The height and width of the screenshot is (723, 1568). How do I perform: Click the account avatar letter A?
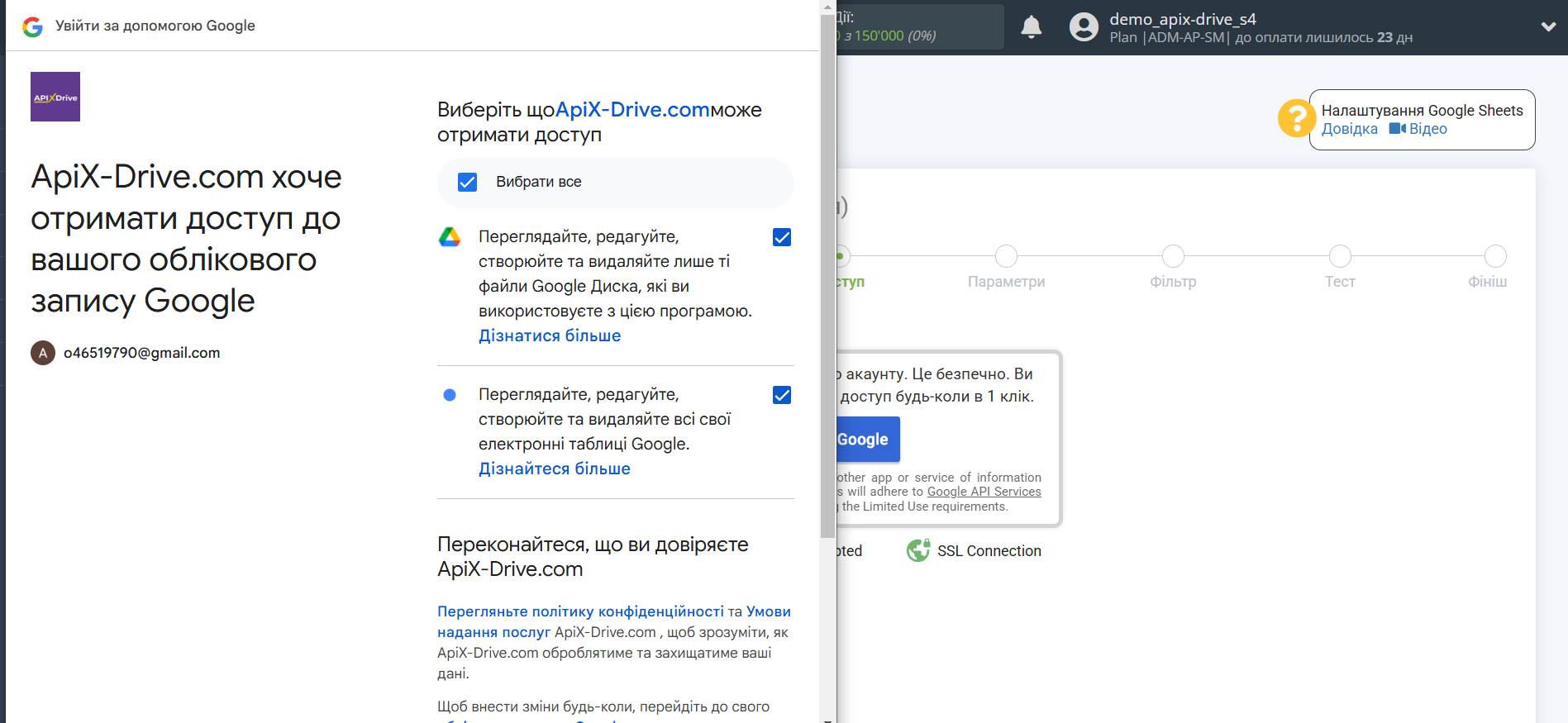(43, 353)
